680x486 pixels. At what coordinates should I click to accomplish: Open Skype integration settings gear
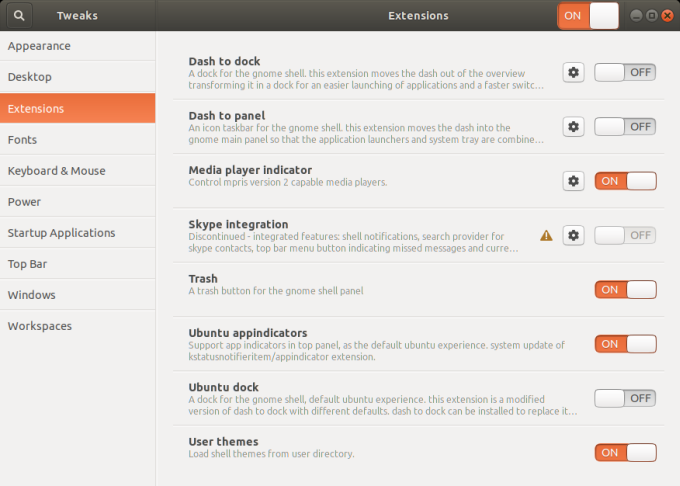click(573, 235)
